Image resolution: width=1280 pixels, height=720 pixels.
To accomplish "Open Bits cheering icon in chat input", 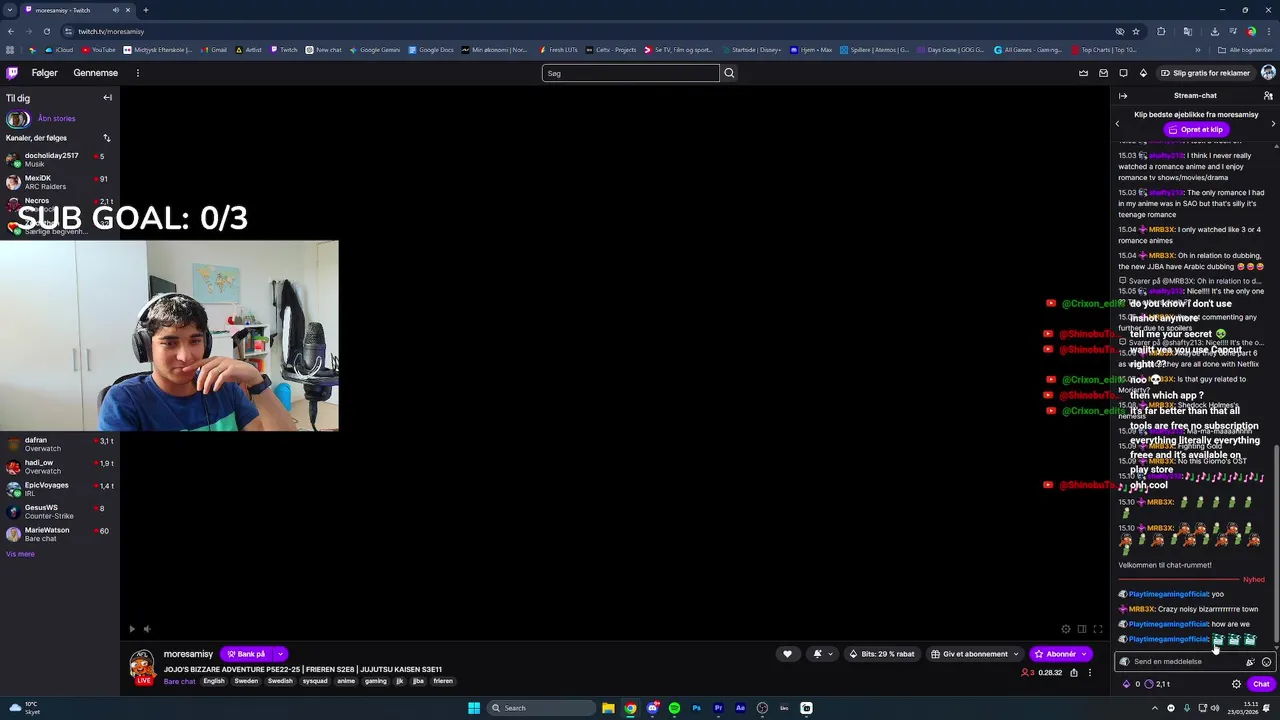I will pos(1250,662).
